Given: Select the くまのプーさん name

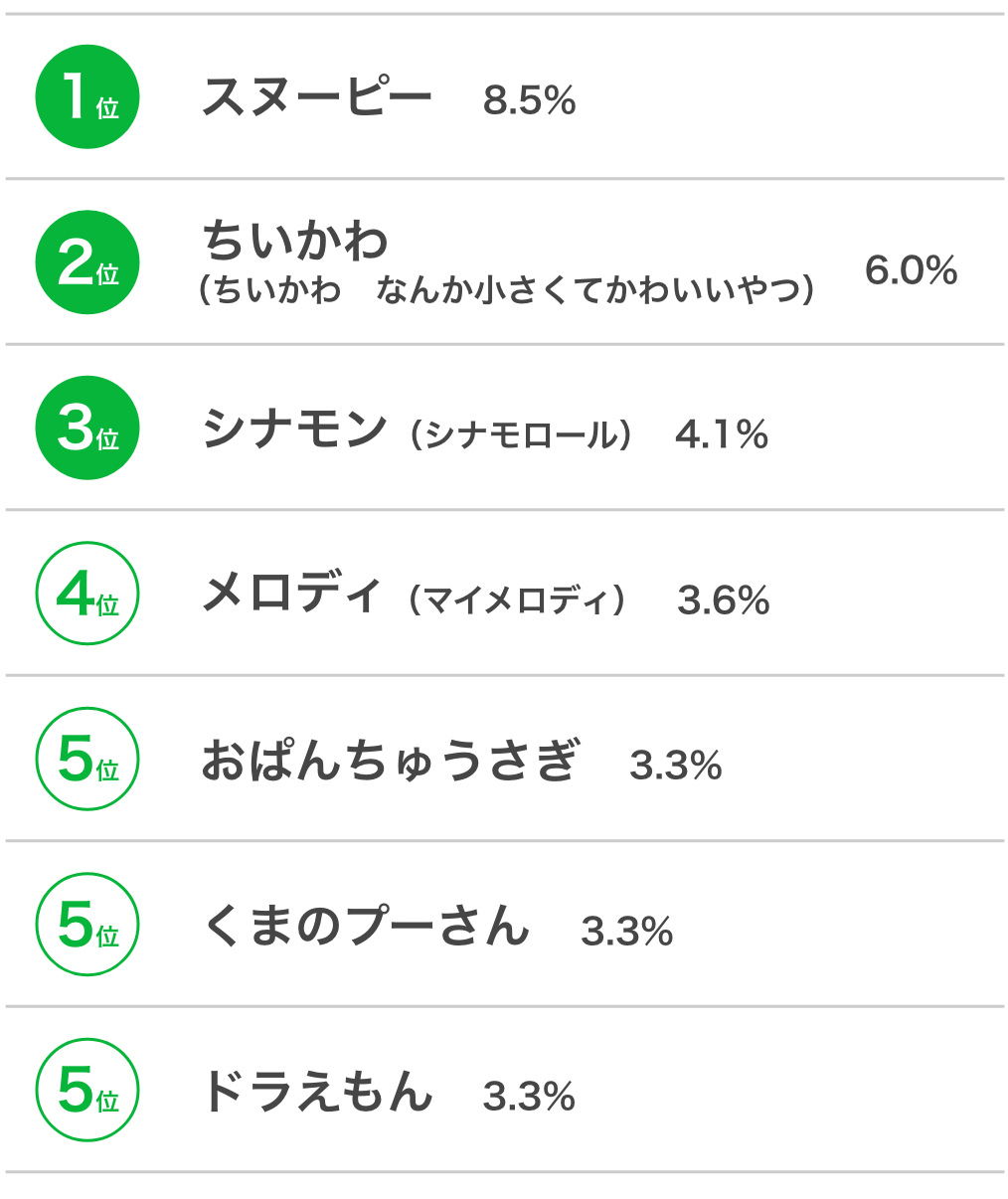Looking at the screenshot, I should (365, 926).
